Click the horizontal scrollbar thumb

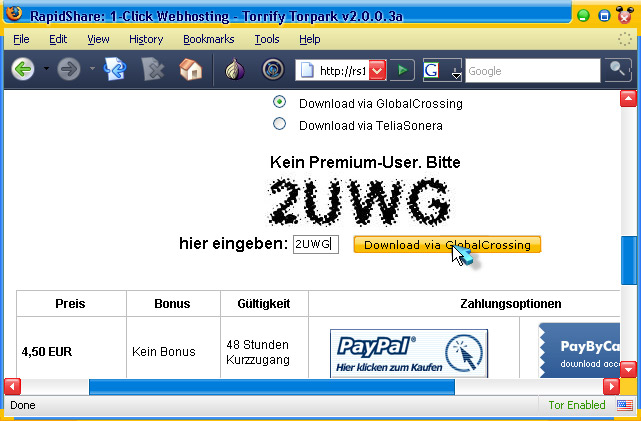(272, 387)
